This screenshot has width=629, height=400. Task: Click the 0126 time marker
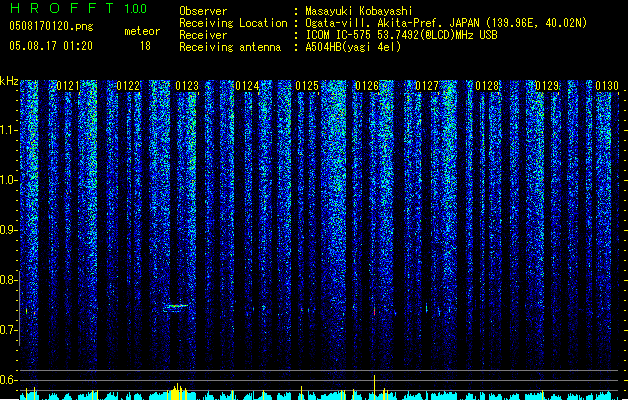click(x=367, y=86)
